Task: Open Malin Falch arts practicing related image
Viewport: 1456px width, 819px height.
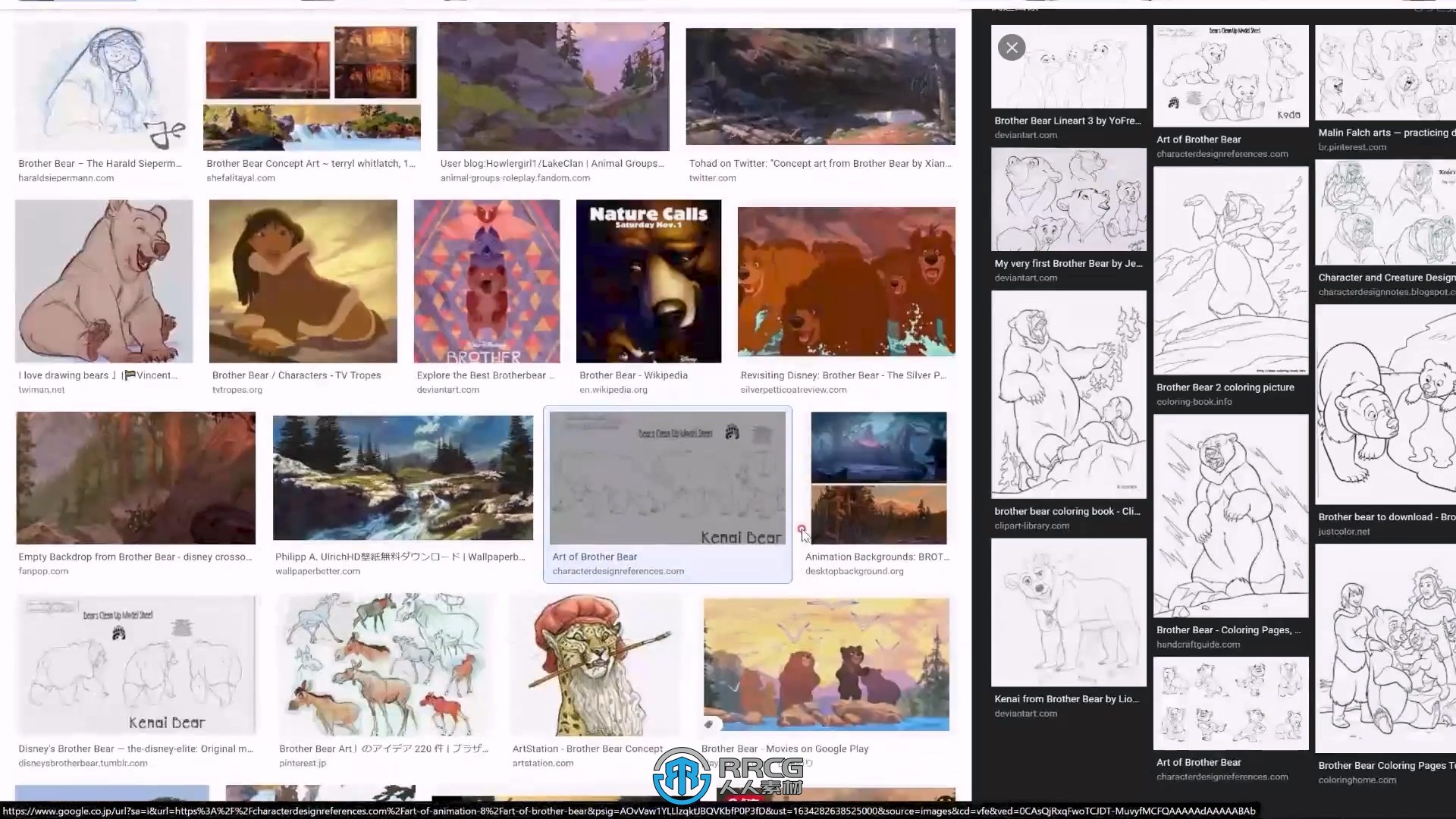Action: [1385, 73]
